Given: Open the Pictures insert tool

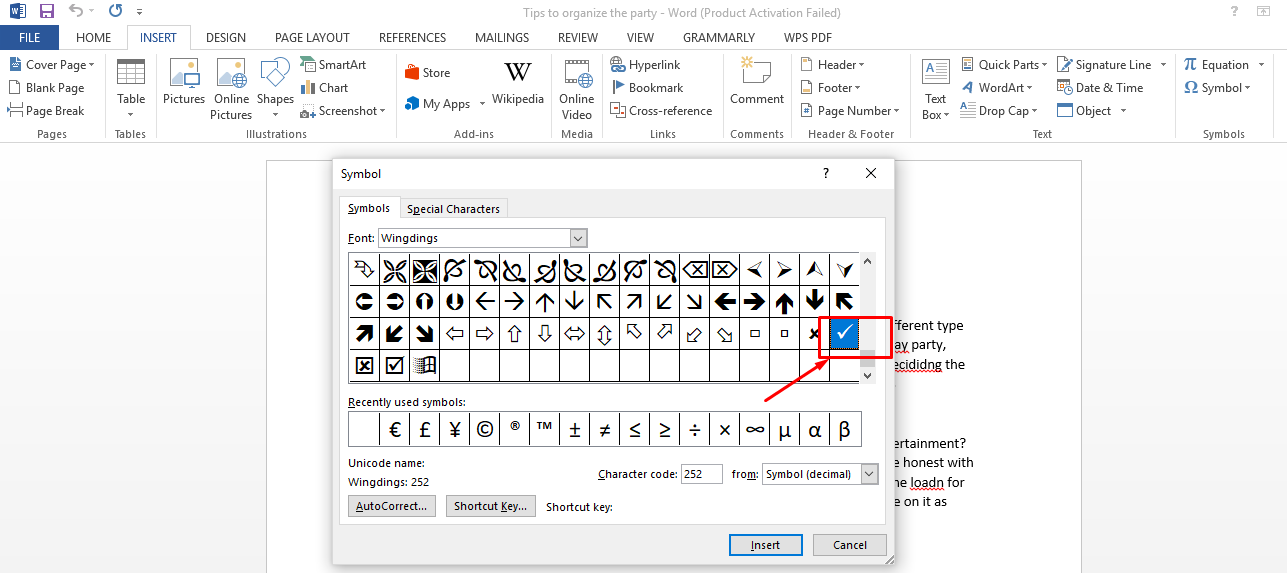Looking at the screenshot, I should [x=184, y=83].
